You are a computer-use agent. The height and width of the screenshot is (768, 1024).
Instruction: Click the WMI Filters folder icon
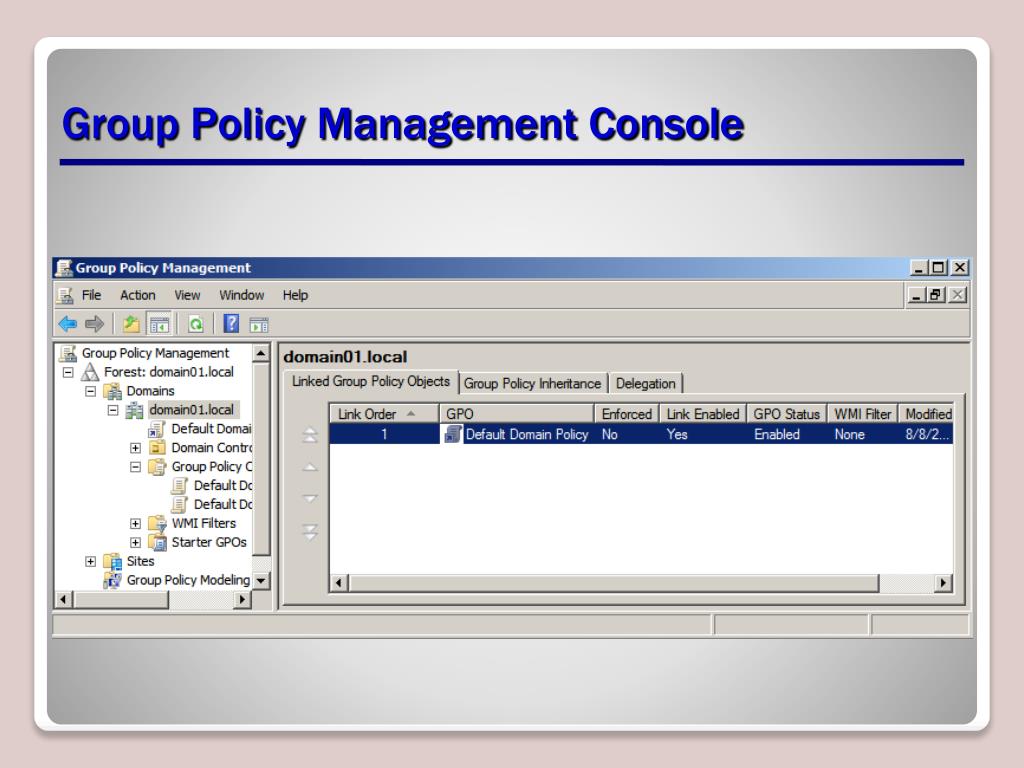pos(157,523)
